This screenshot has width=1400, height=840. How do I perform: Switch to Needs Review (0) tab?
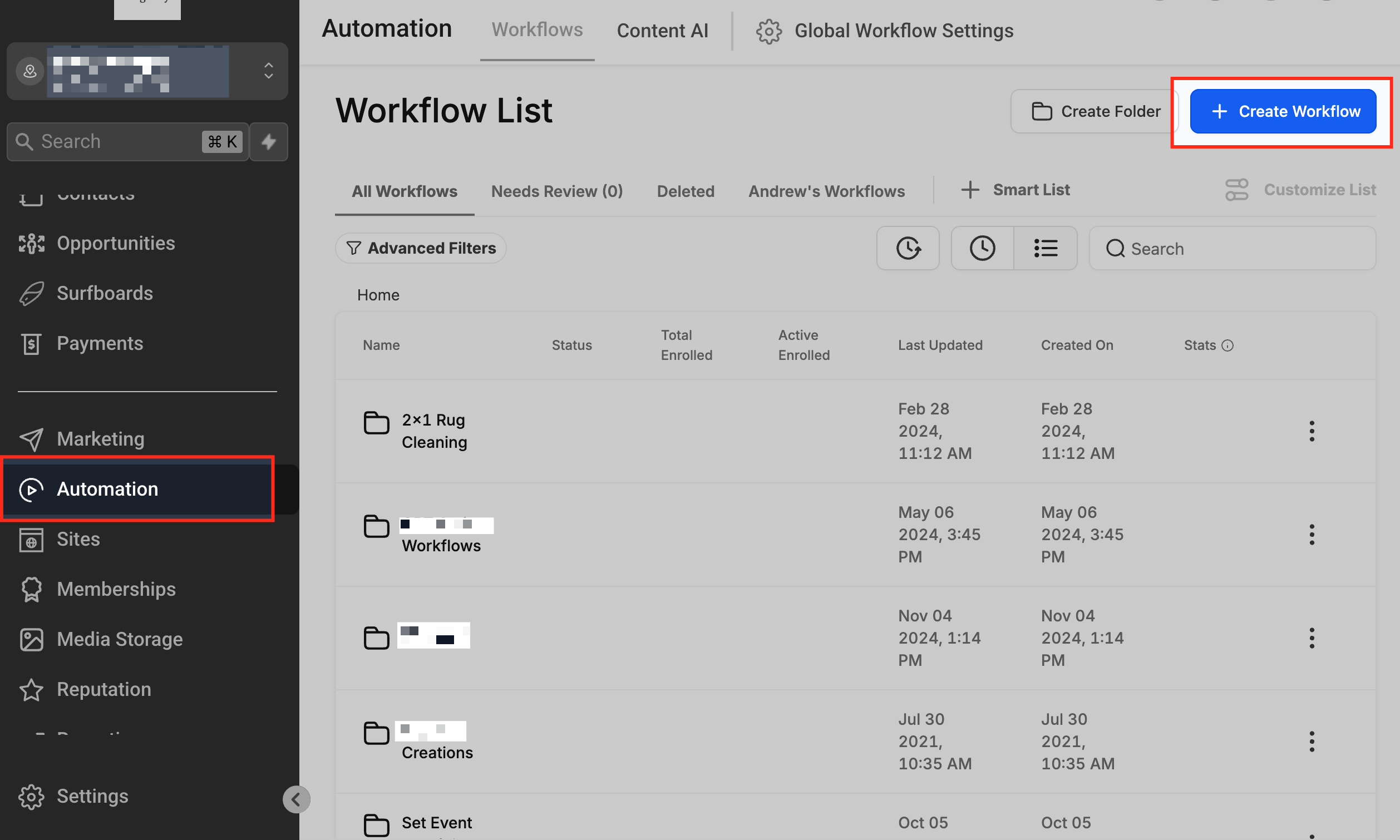(556, 191)
